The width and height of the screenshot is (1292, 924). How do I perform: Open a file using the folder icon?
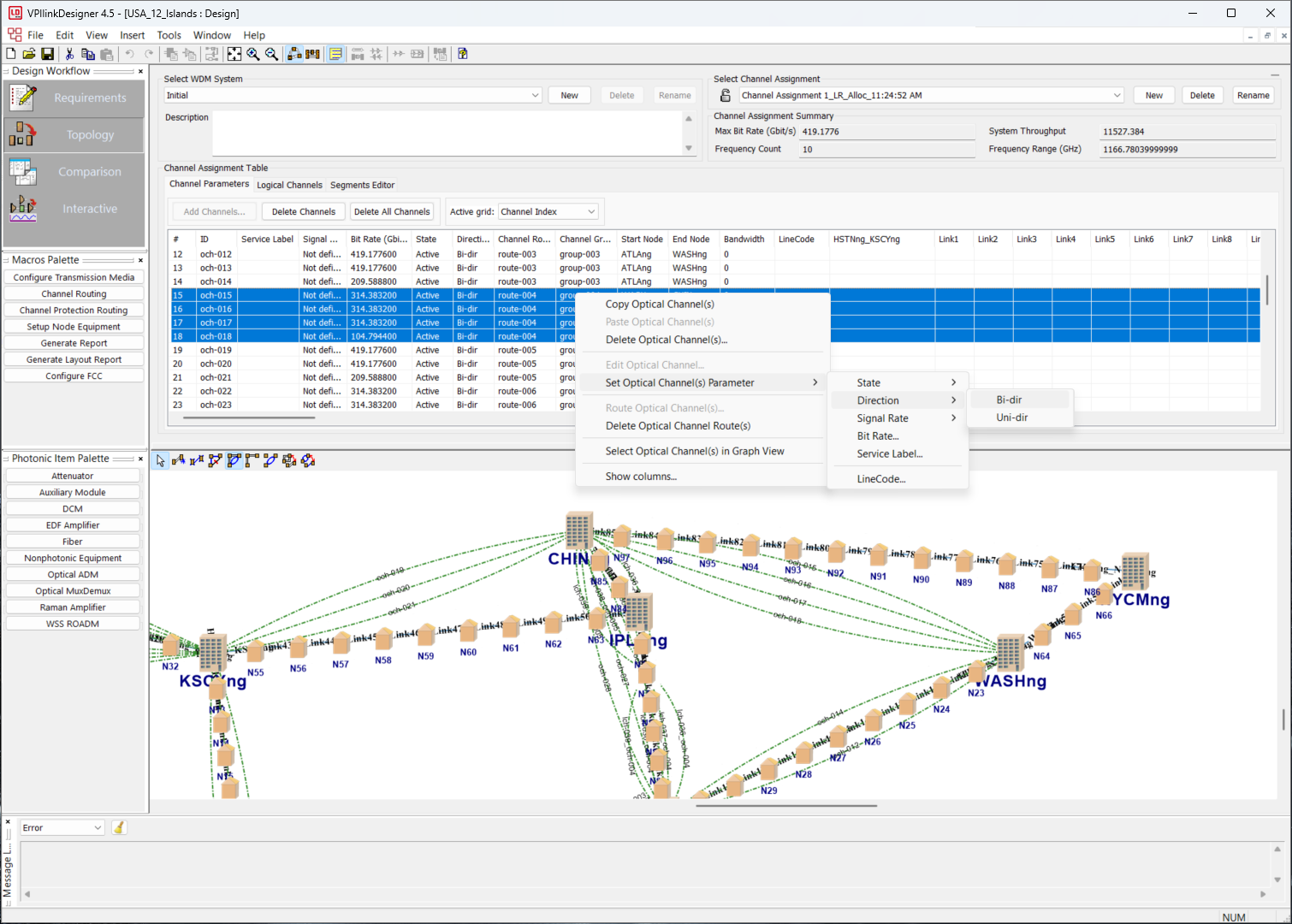coord(29,54)
